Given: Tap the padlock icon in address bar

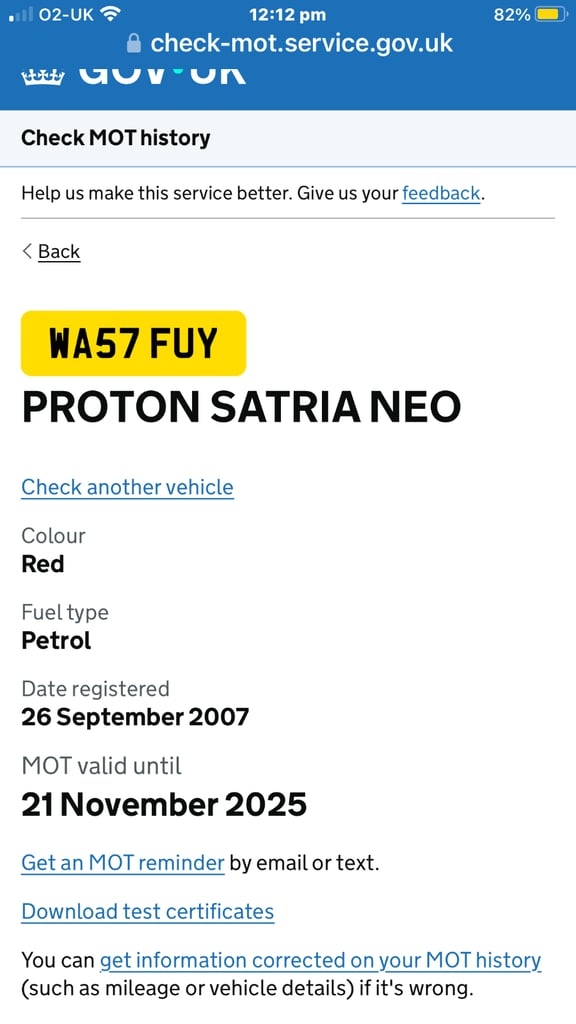Looking at the screenshot, I should [x=133, y=44].
